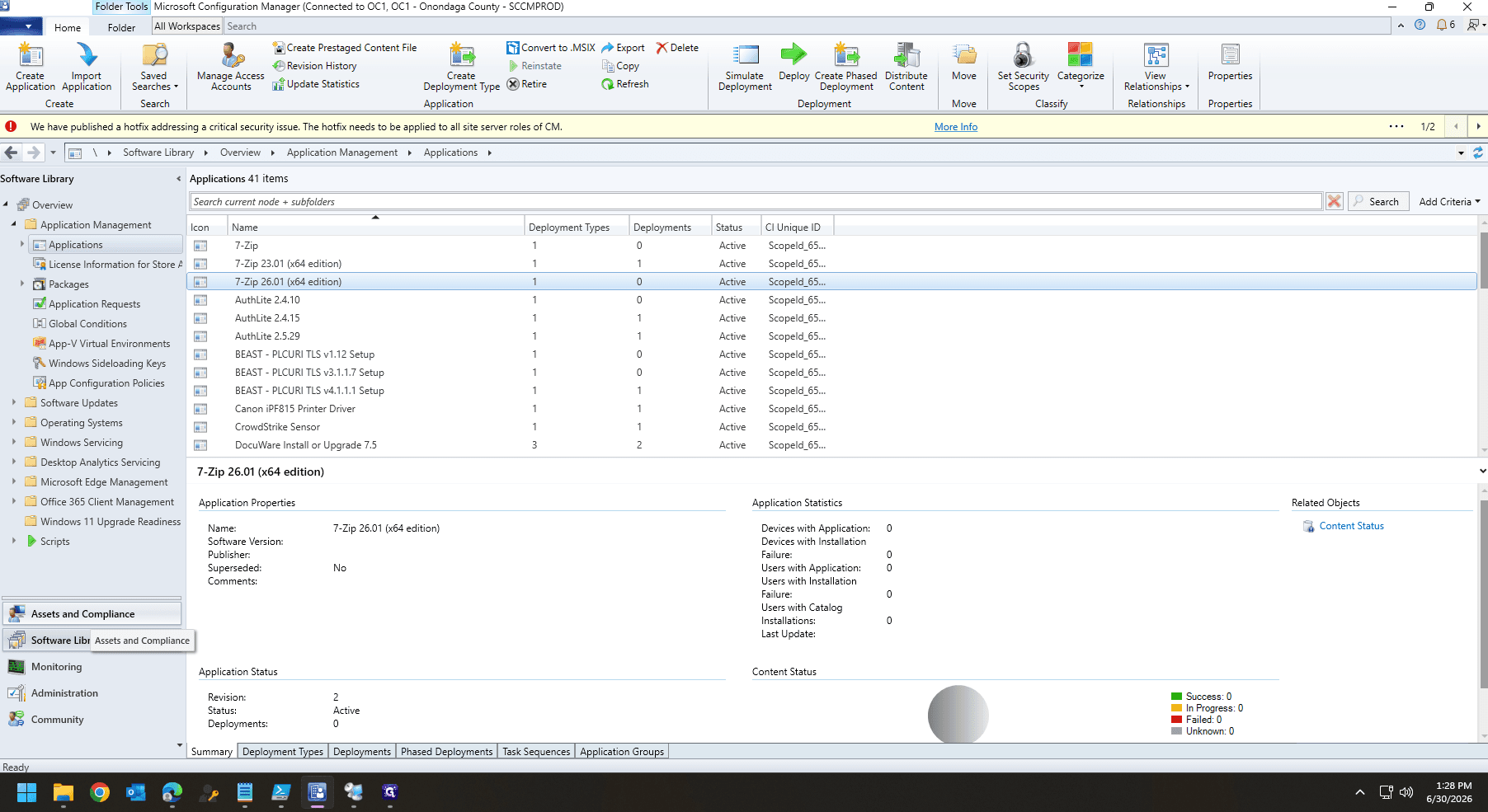Click the ribbon Search box
This screenshot has height=812, width=1488.
click(808, 26)
